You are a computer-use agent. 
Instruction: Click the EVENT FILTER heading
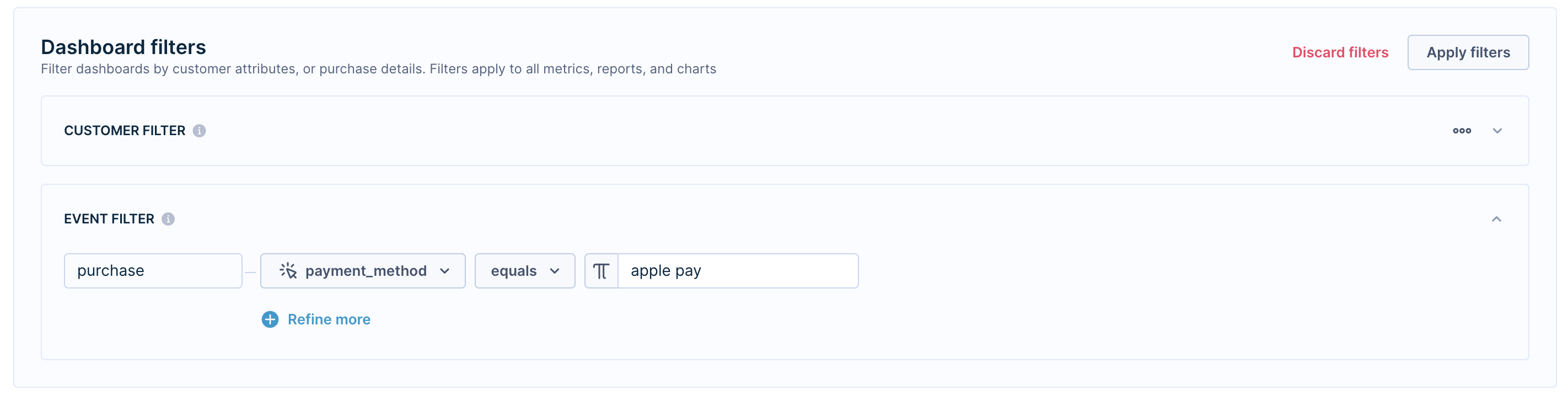[109, 219]
